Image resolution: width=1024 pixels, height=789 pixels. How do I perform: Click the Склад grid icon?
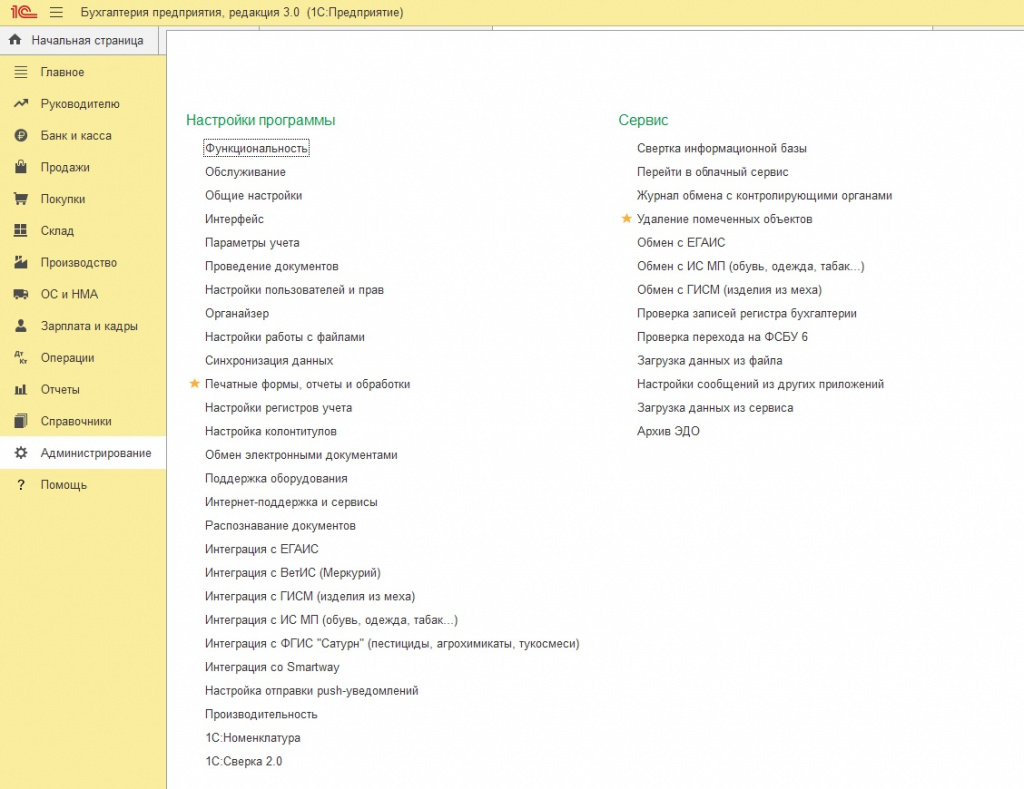point(21,230)
